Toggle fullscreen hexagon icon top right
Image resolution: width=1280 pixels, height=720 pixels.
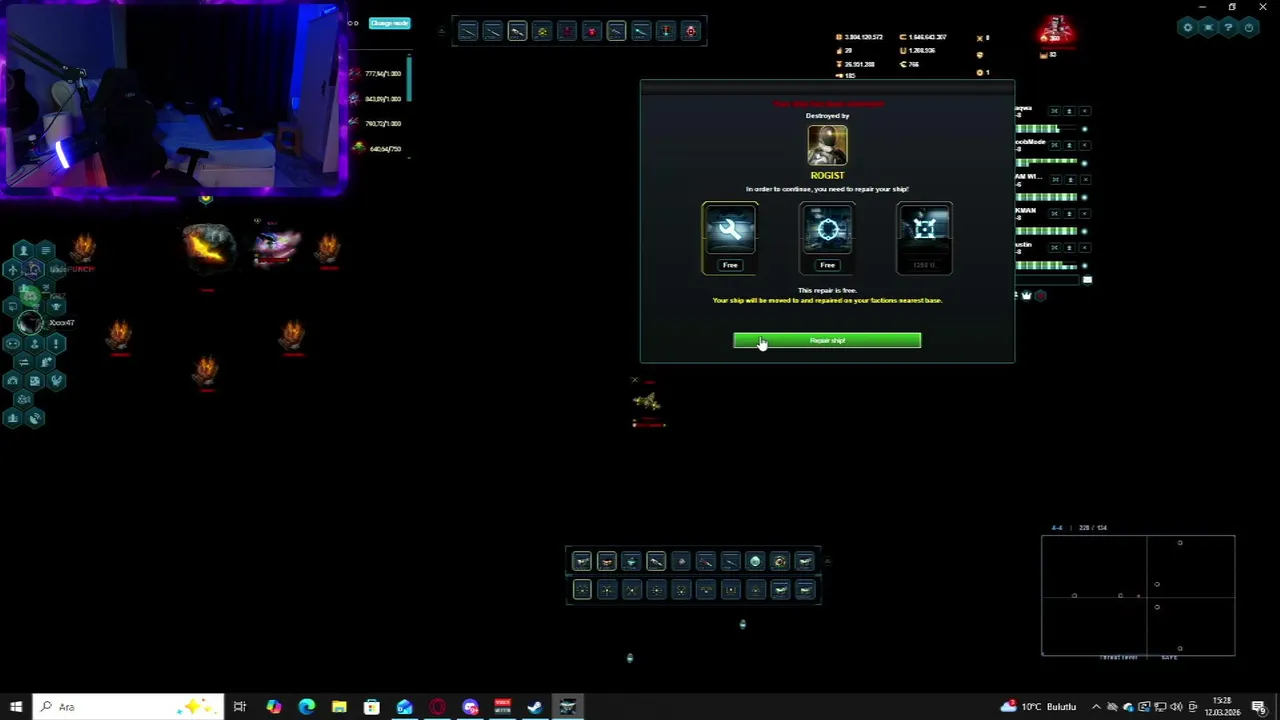tap(1208, 28)
